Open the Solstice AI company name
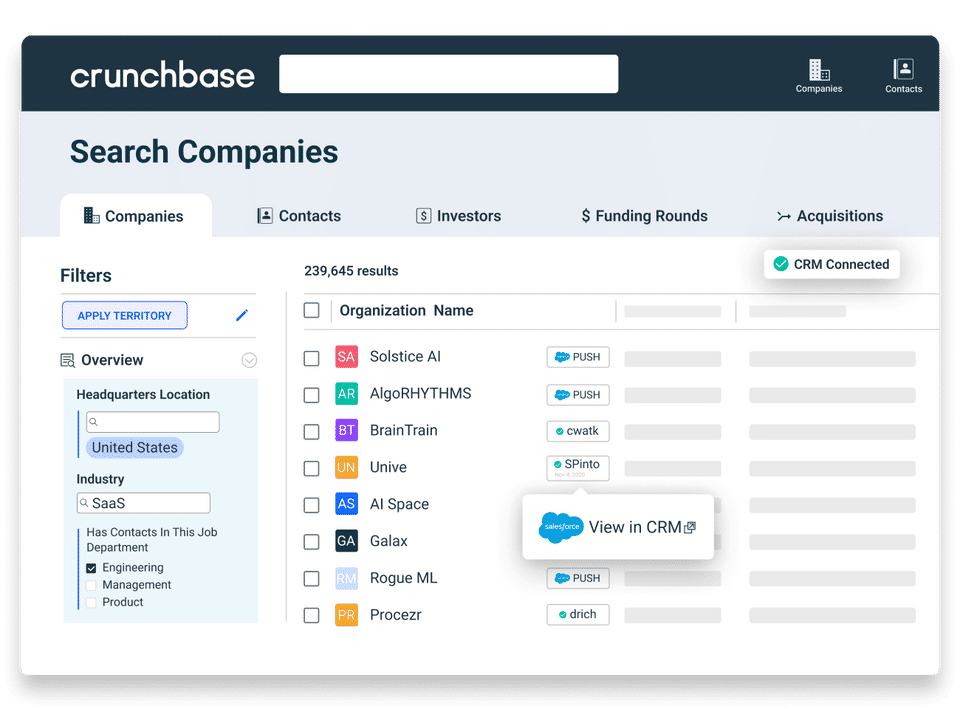960x709 pixels. click(405, 356)
